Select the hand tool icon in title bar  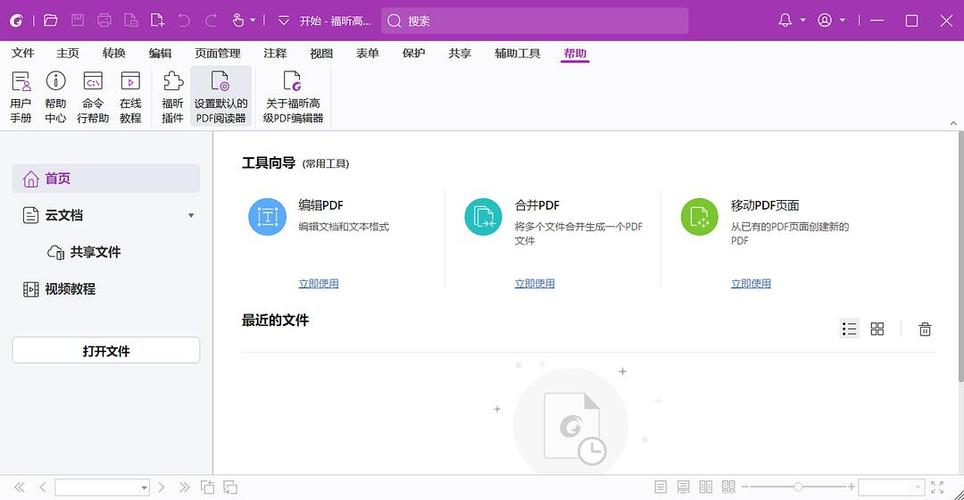[239, 20]
